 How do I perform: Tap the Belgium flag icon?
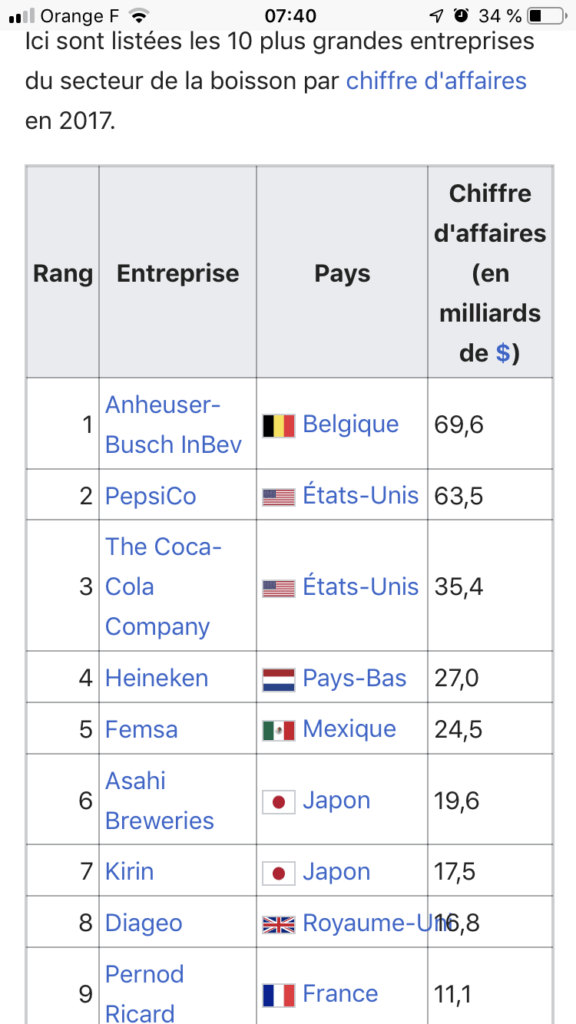point(279,426)
